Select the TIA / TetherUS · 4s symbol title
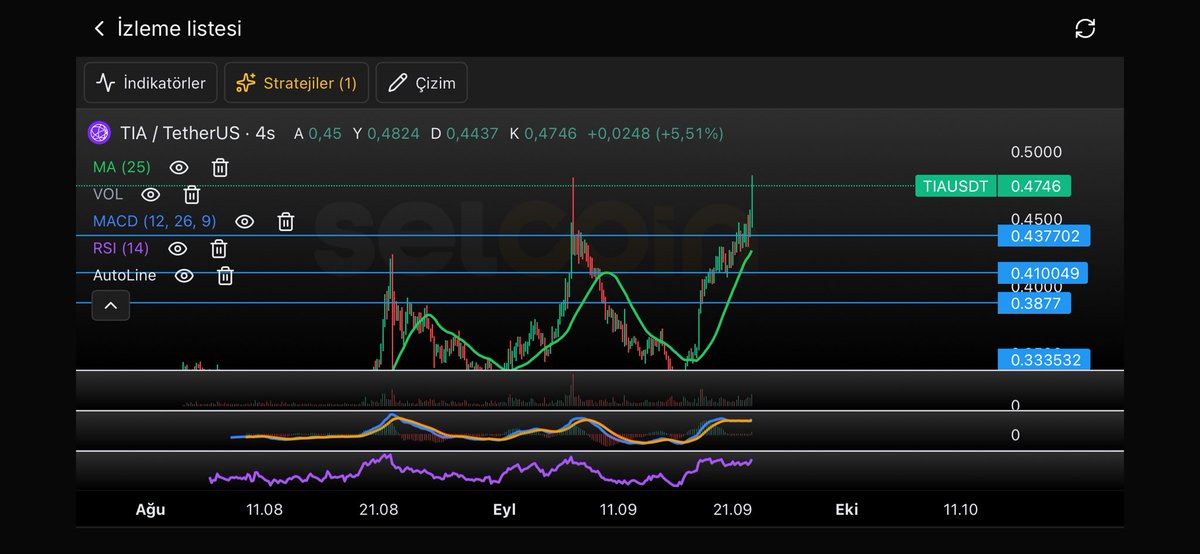The image size is (1200, 554). tap(197, 133)
